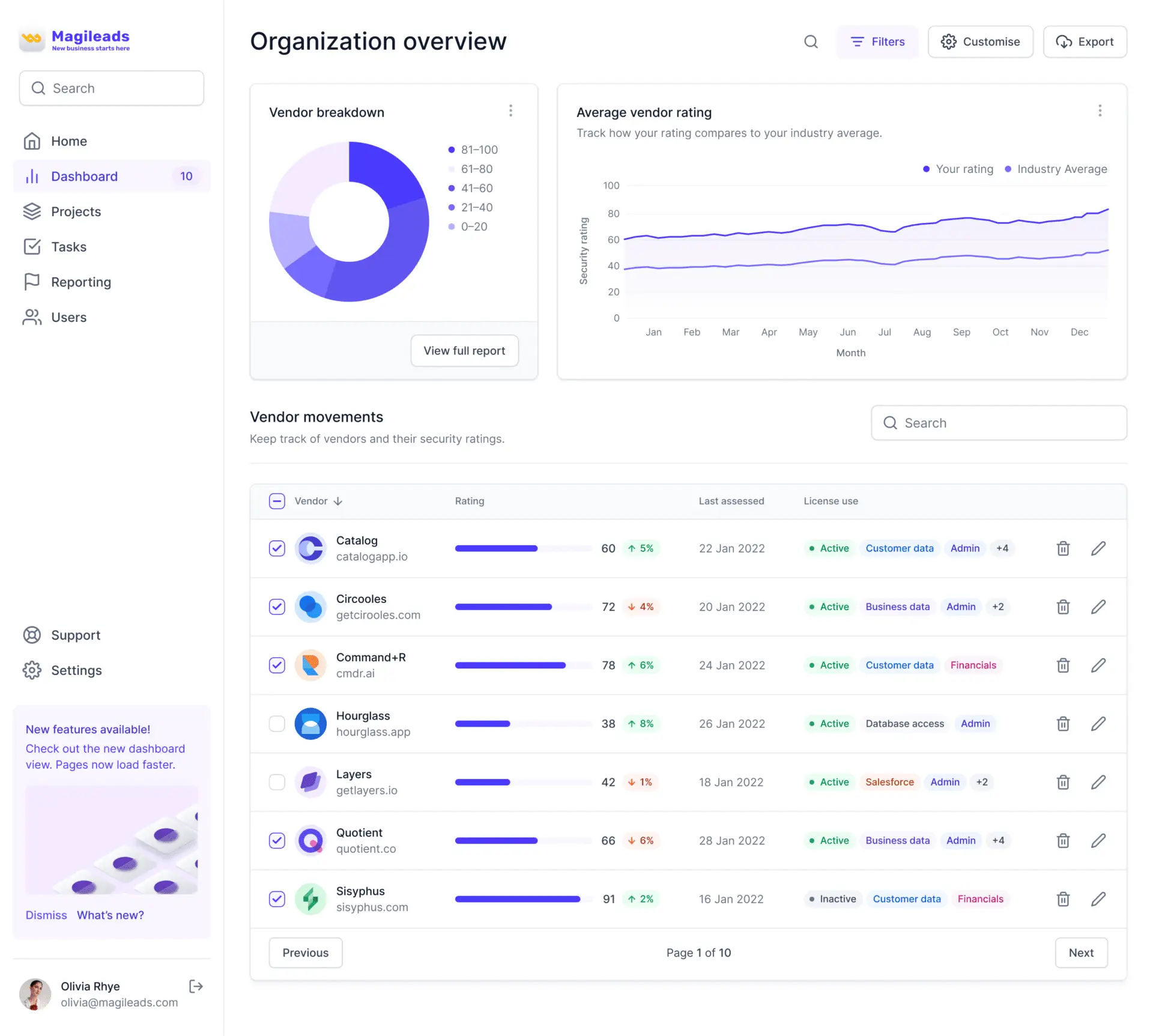
Task: Click the header search magnifier icon
Action: tap(811, 41)
